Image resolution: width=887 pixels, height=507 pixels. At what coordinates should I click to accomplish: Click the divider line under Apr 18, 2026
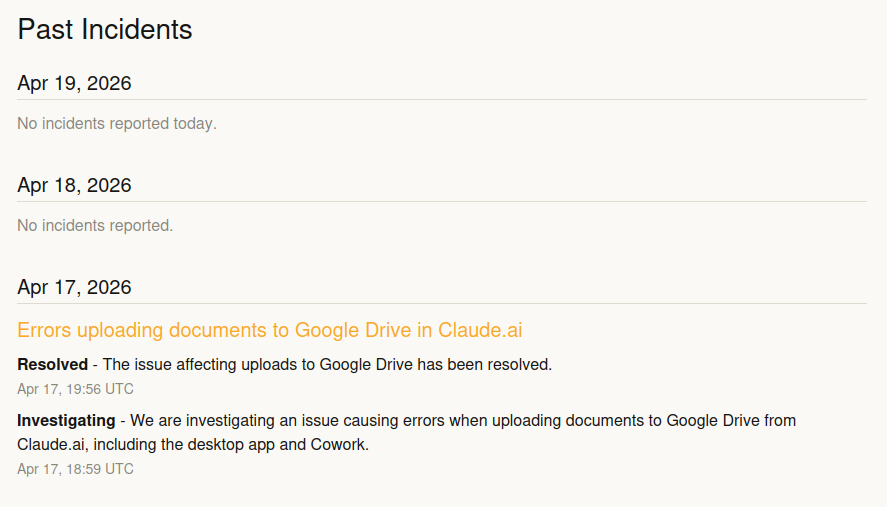442,202
